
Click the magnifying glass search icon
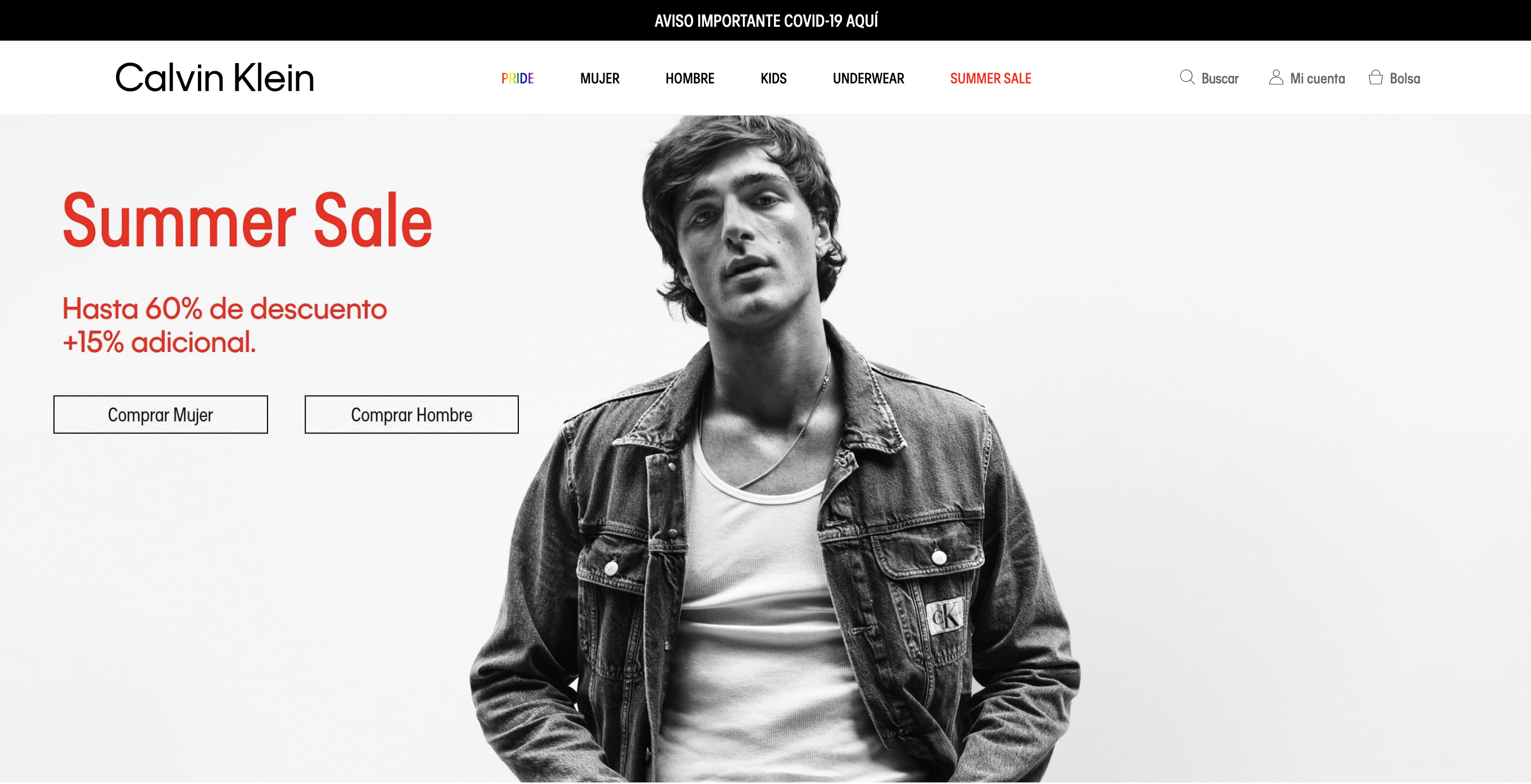coord(1187,77)
